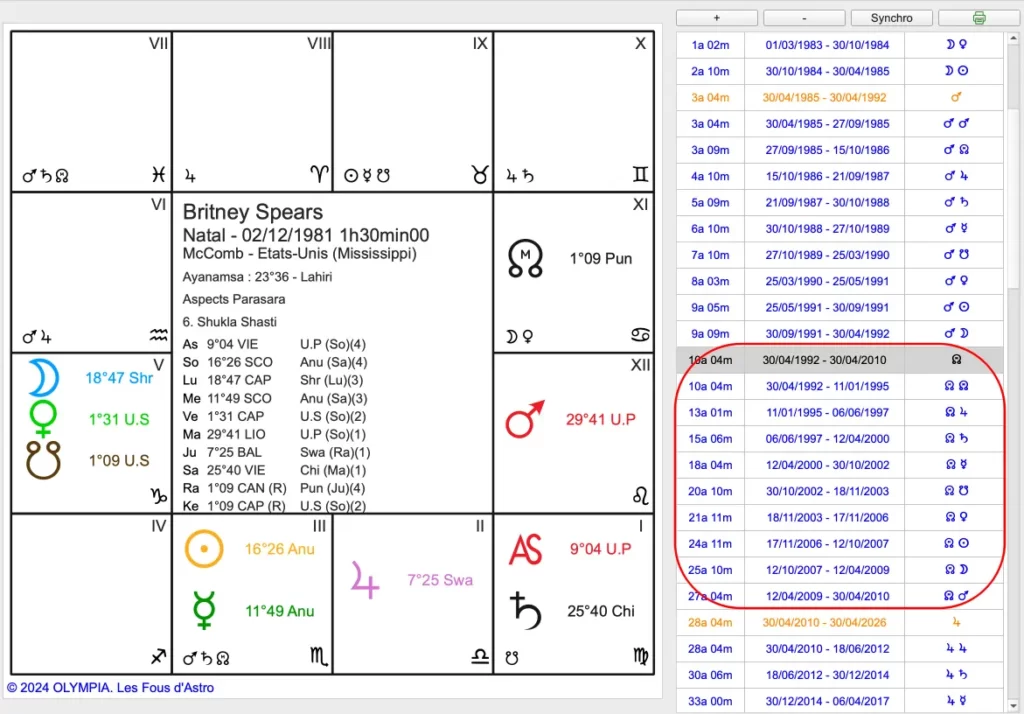The image size is (1024, 714).
Task: Click the Rahu symbol in the 30/04/1992 - 30/04/2010 row
Action: (x=956, y=360)
